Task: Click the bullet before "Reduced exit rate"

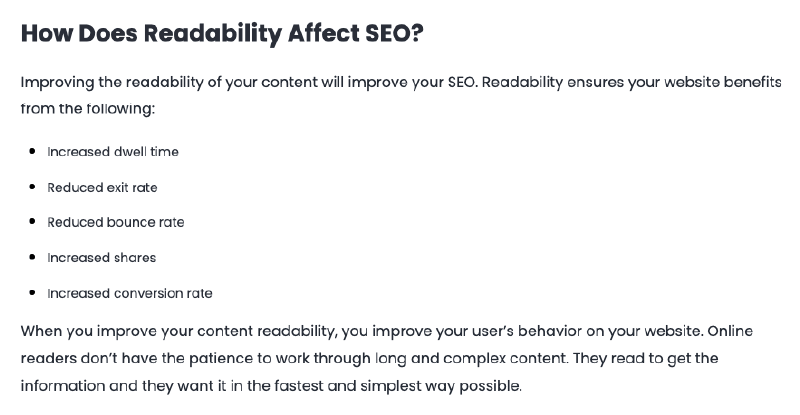Action: pos(33,187)
